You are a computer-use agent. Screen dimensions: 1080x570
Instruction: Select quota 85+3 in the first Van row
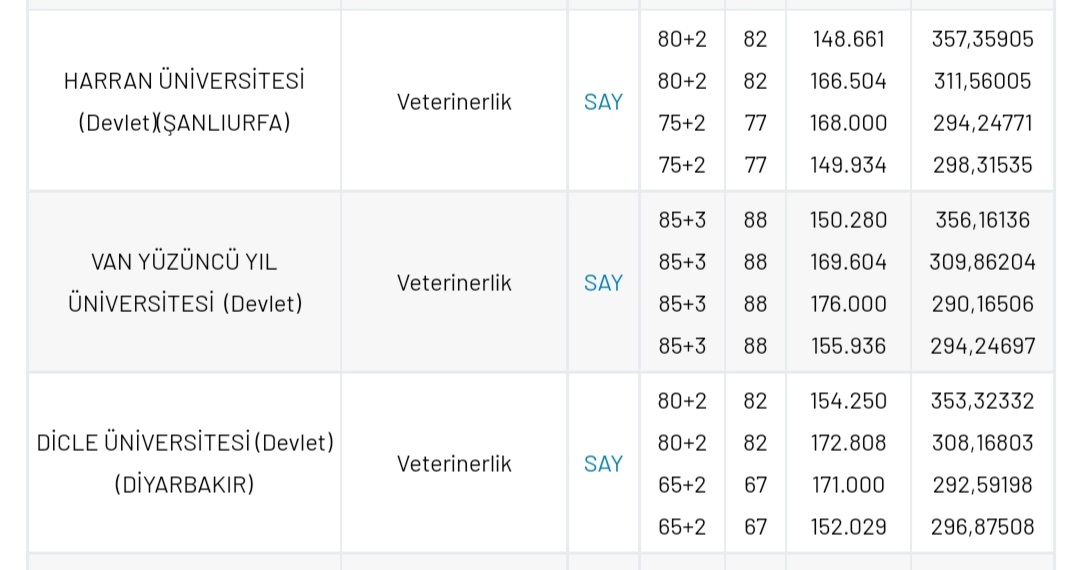click(x=682, y=220)
